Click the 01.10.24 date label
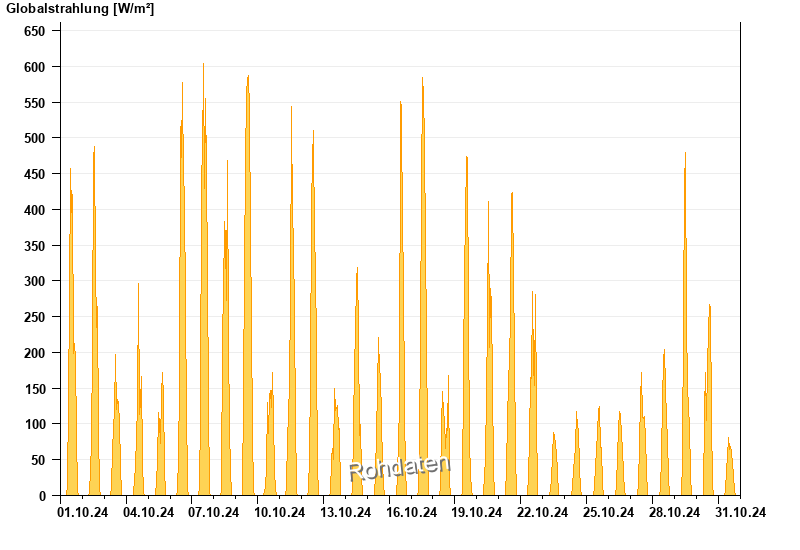The height and width of the screenshot is (550, 800). click(x=83, y=512)
